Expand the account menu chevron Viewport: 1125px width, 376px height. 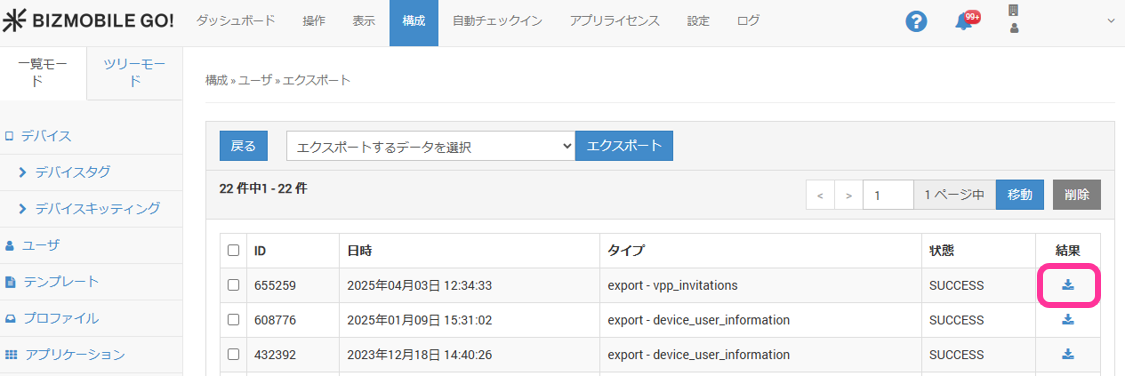[1111, 22]
